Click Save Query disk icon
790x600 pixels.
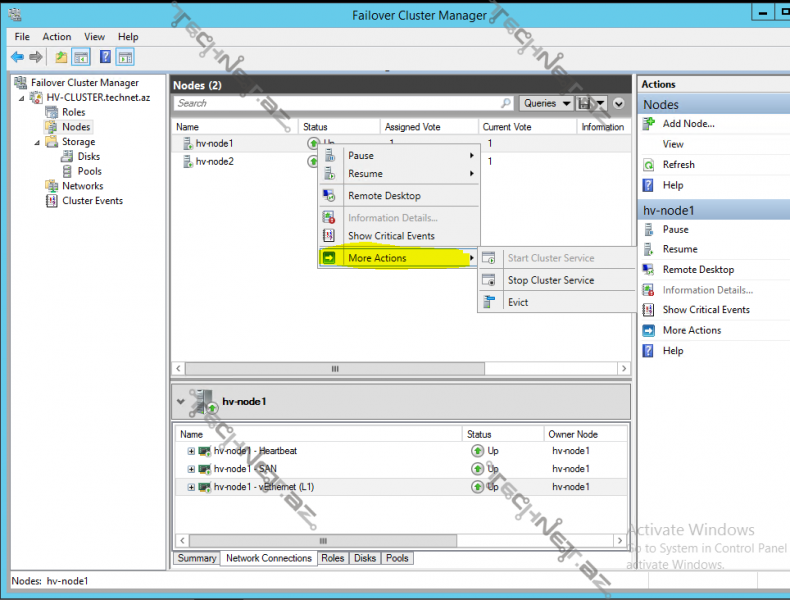tap(584, 104)
